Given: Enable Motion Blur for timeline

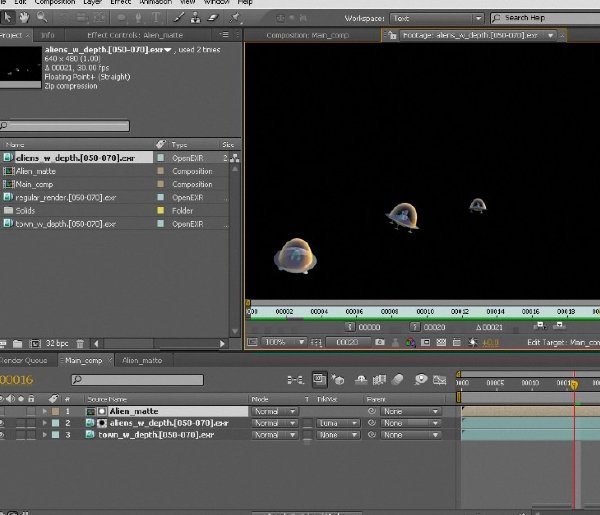Looking at the screenshot, I should [x=398, y=380].
